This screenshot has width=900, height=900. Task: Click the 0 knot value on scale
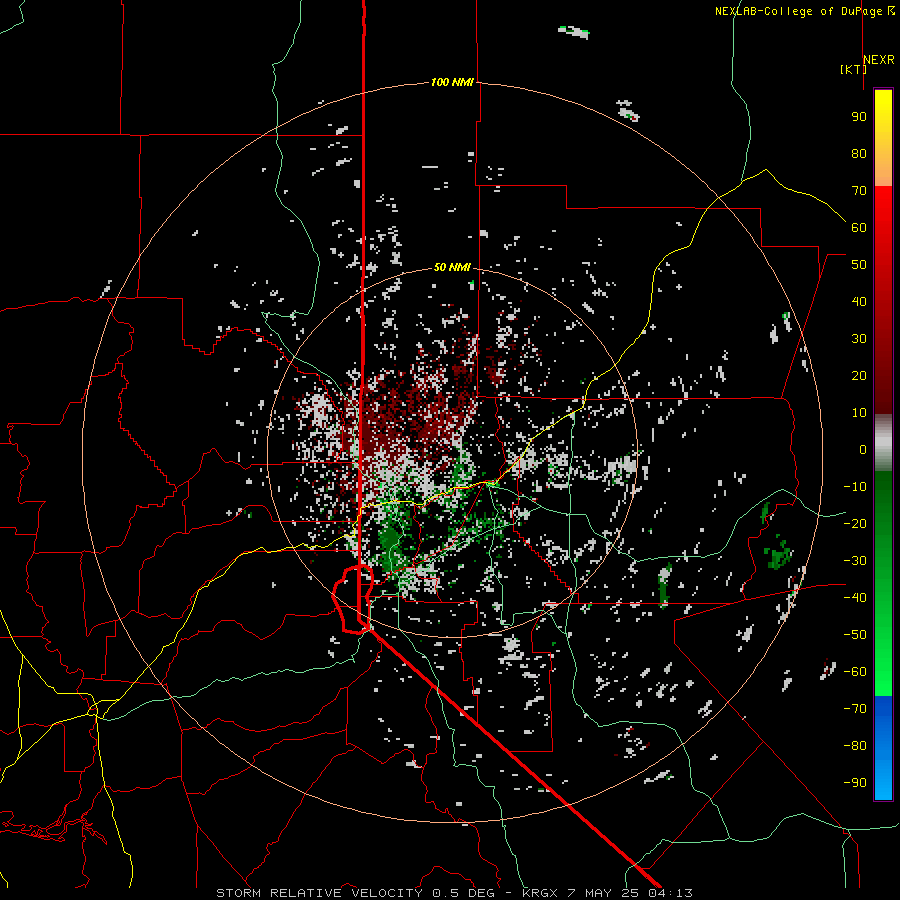tap(863, 450)
